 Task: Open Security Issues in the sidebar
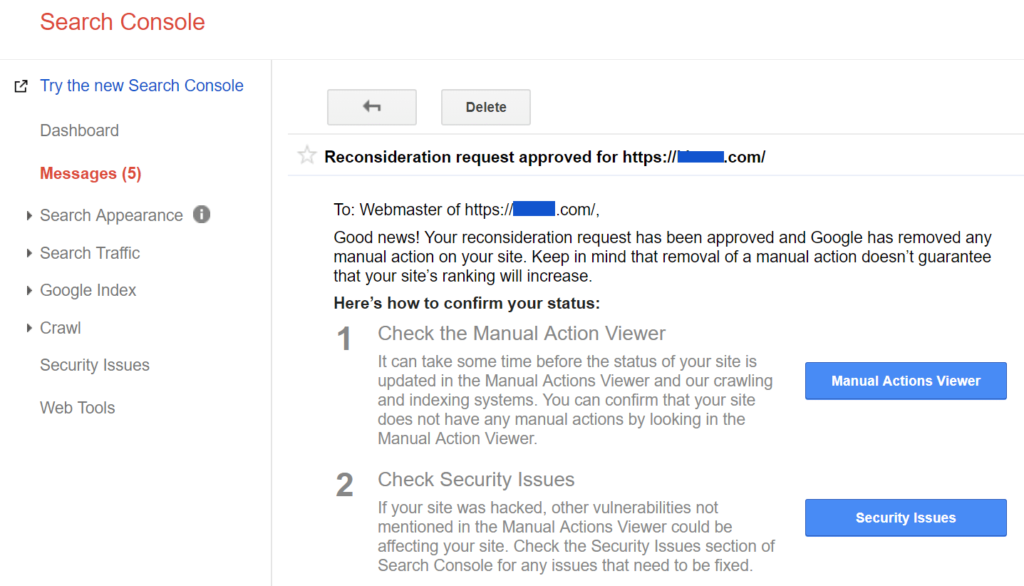tap(94, 365)
